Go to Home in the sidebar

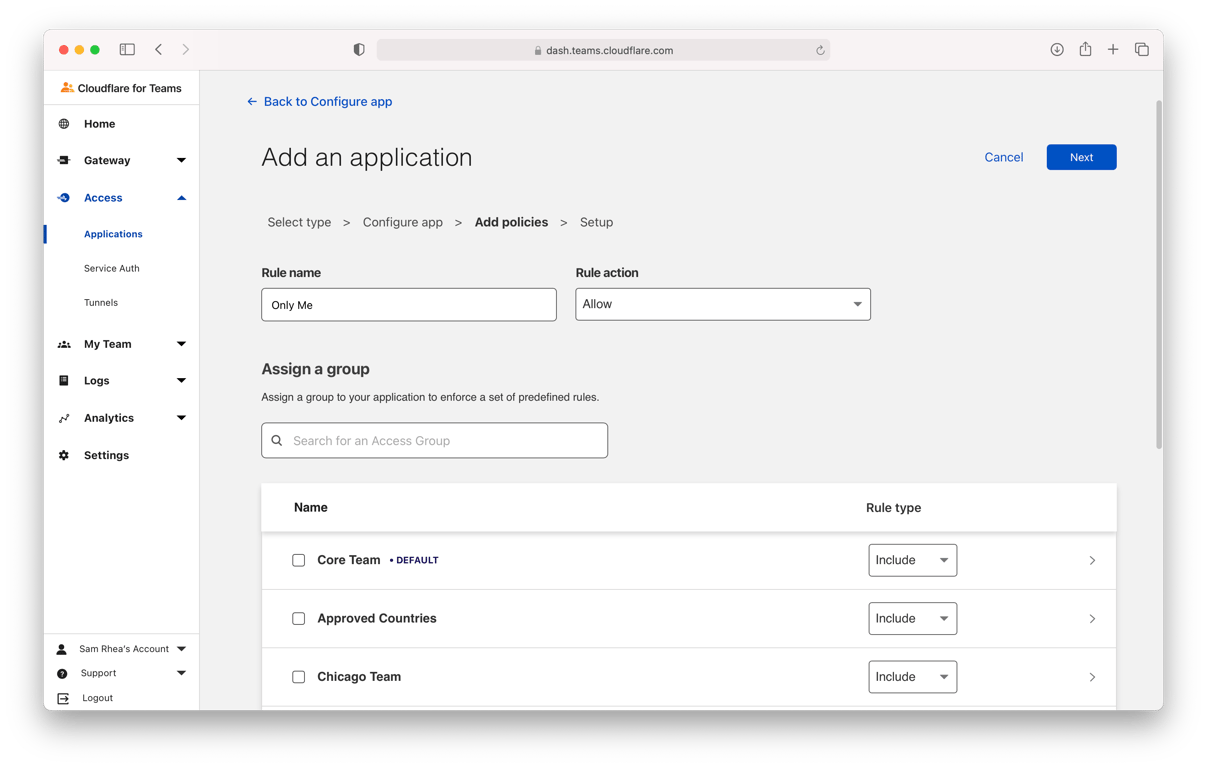99,124
